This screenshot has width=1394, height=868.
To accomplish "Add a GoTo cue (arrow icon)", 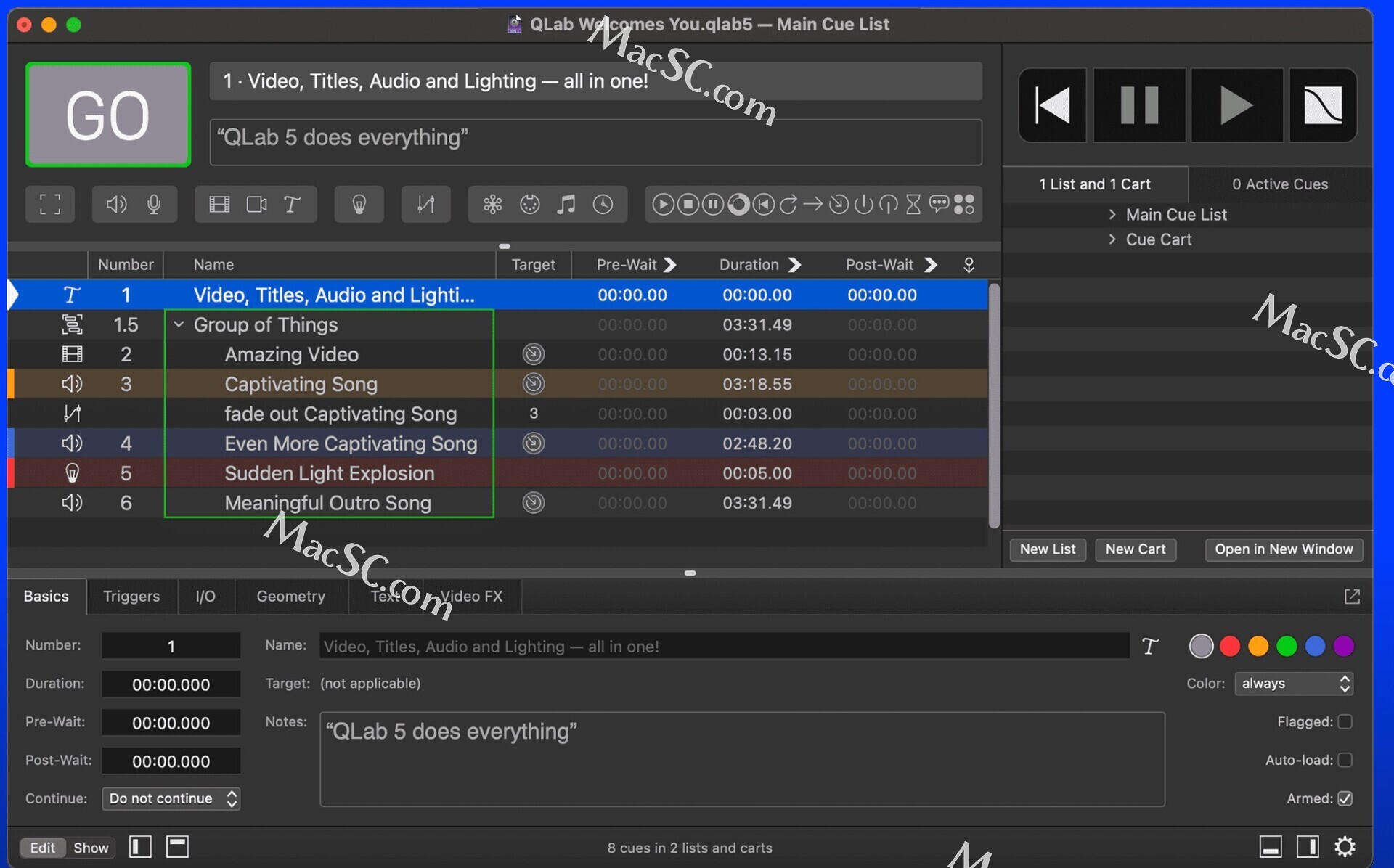I will 813,205.
